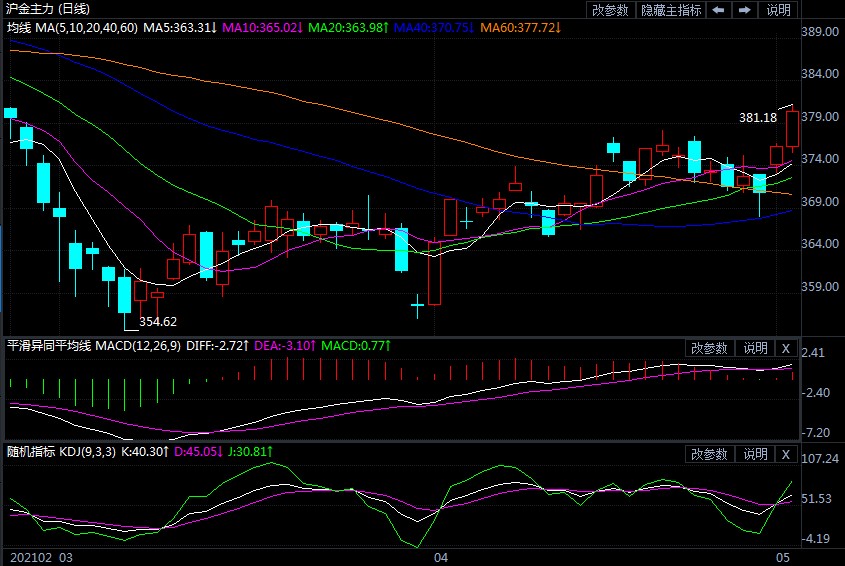Click the 381.18 high price marker
The width and height of the screenshot is (845, 566).
tap(757, 118)
